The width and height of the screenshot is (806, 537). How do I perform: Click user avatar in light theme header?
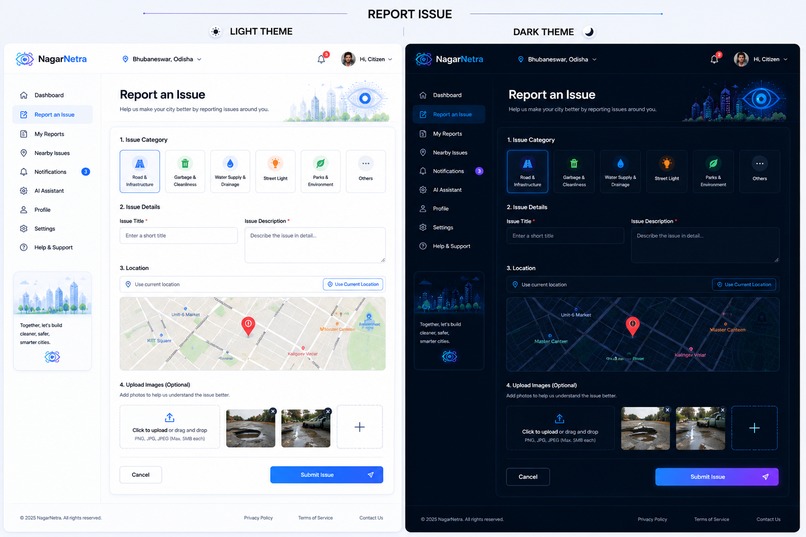(x=349, y=59)
